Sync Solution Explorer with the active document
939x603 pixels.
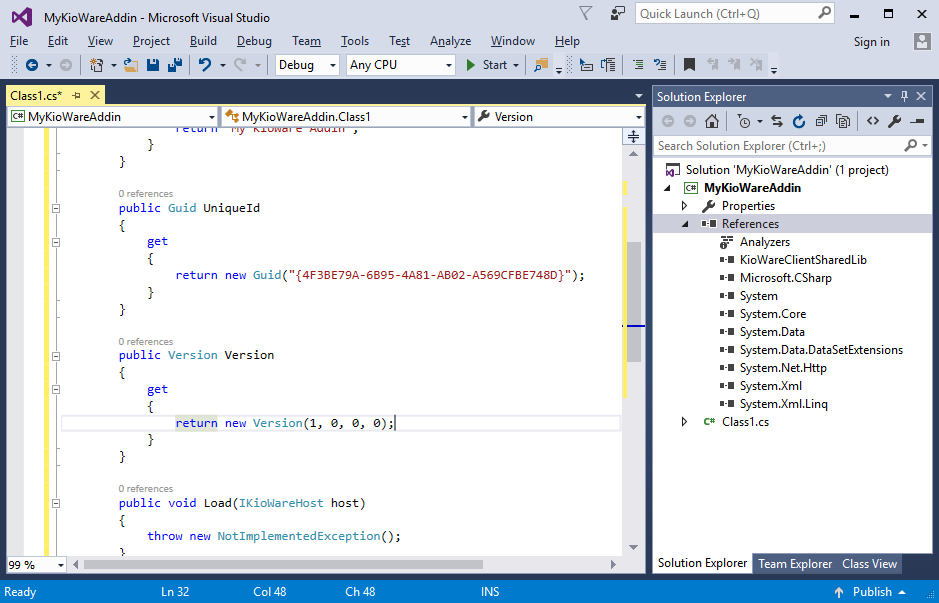click(x=777, y=122)
